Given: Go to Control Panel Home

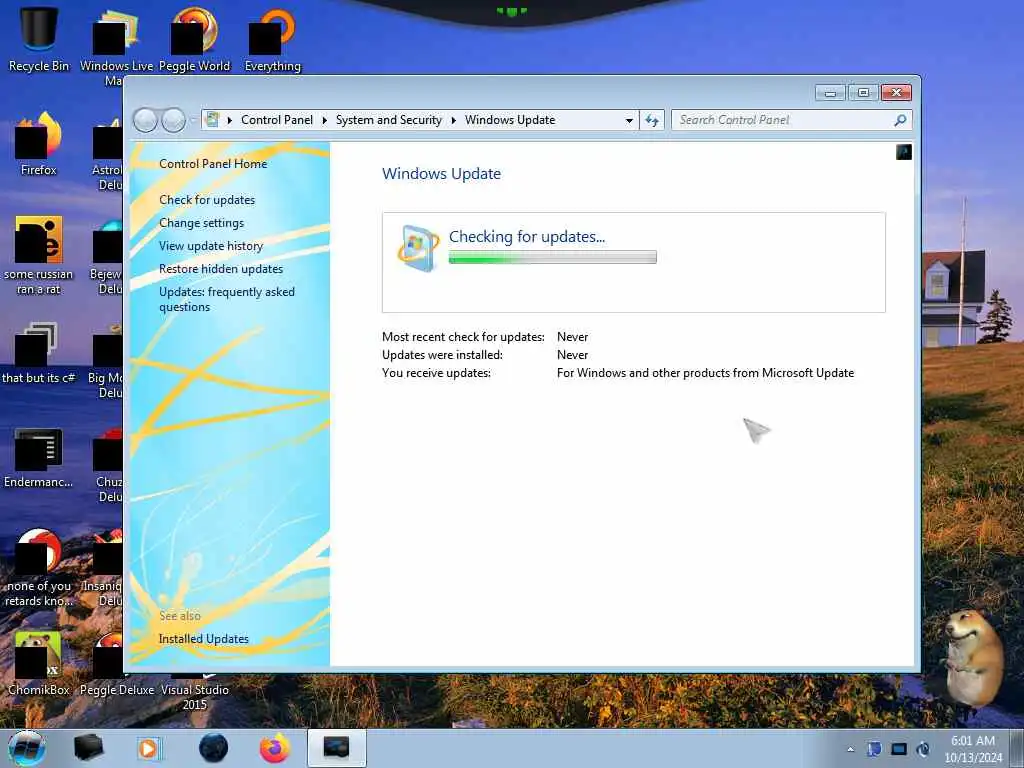Looking at the screenshot, I should click(213, 164).
